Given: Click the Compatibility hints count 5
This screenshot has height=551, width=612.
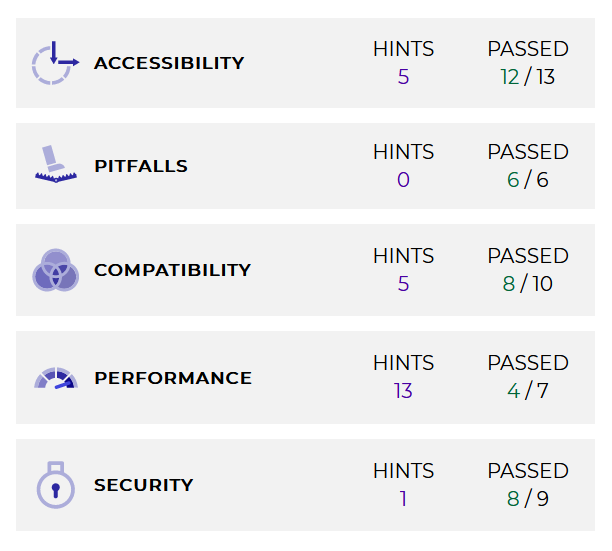Looking at the screenshot, I should coord(403,284).
